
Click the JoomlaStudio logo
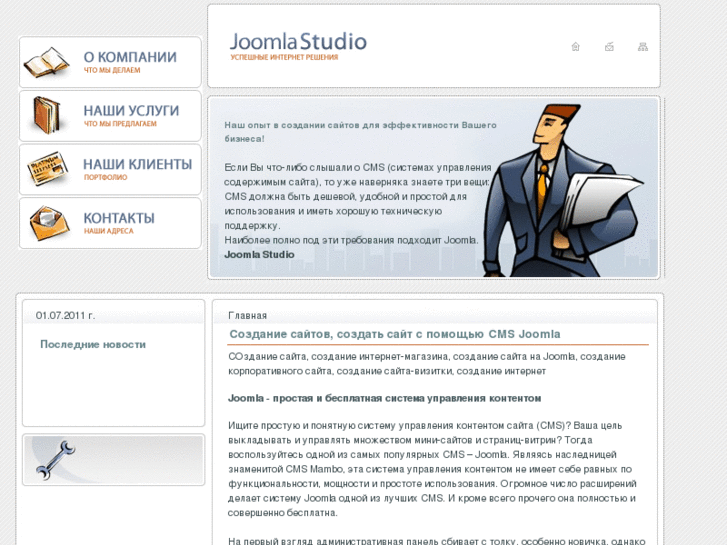297,45
